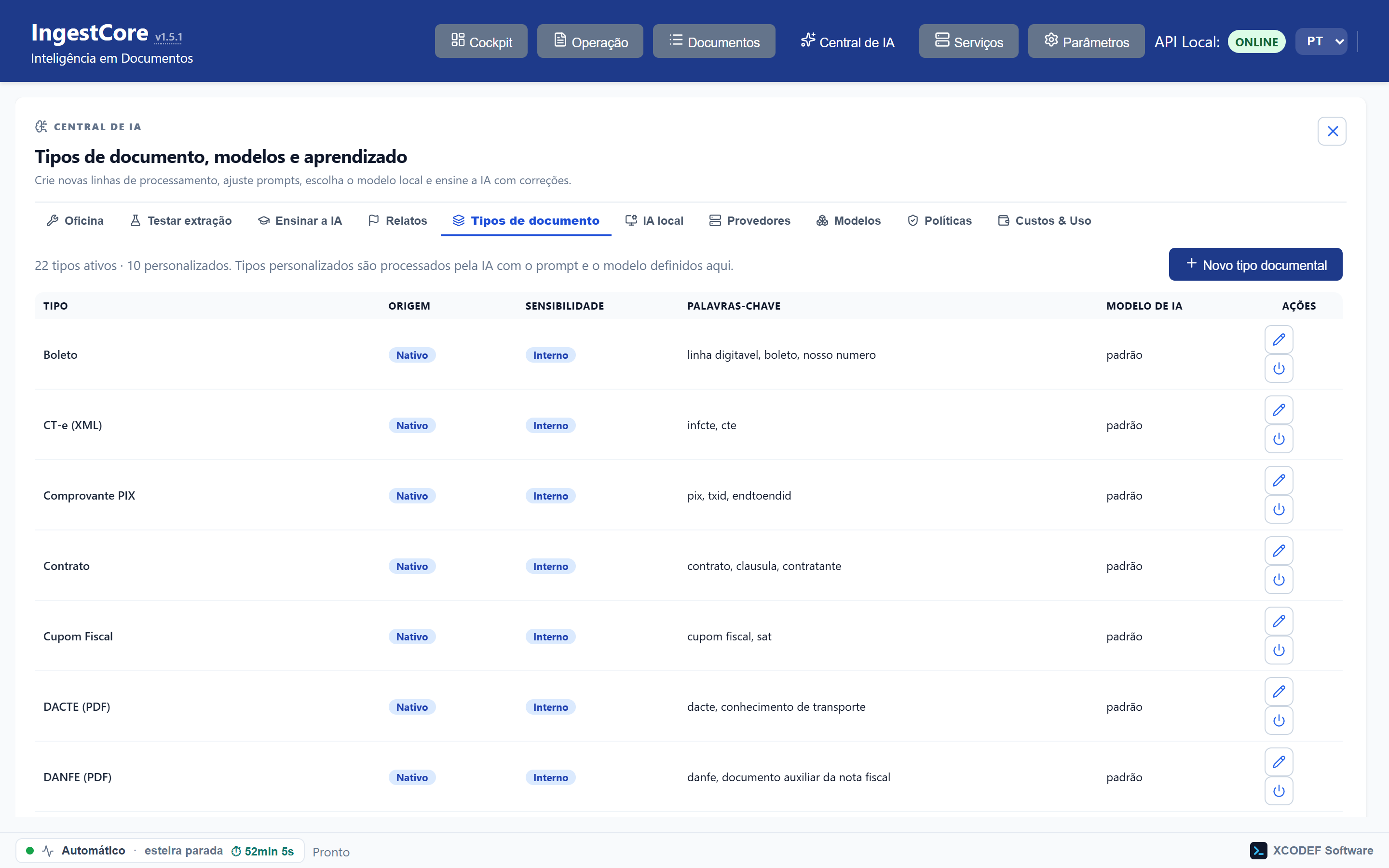This screenshot has height=868, width=1389.
Task: Edit the Contrato document type
Action: tap(1278, 551)
